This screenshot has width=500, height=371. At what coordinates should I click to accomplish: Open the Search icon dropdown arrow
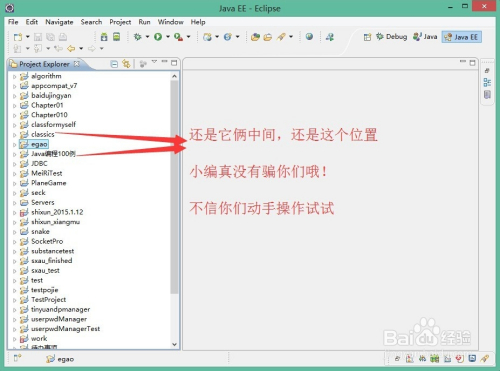291,37
